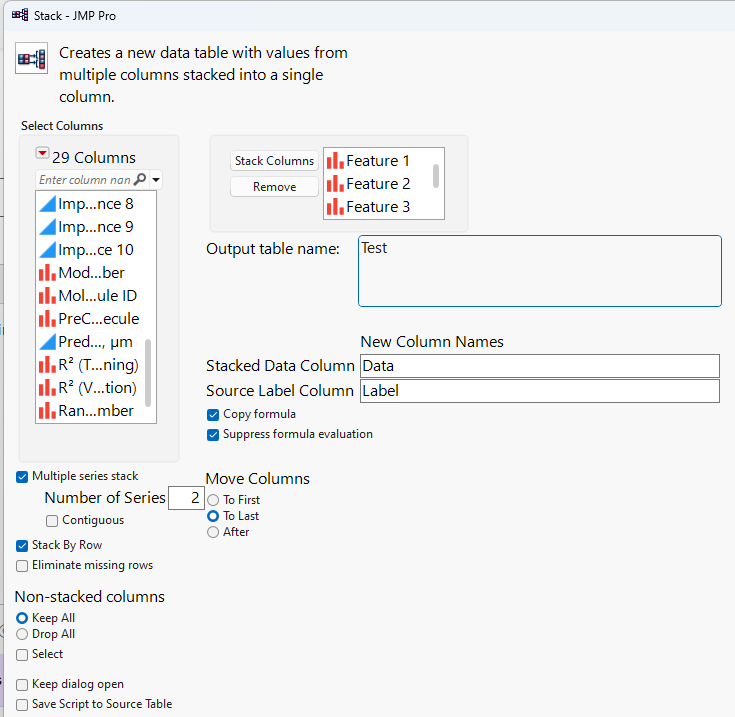This screenshot has height=717, width=735.
Task: Click the continuous icon of Pred..., µm
Action: (x=47, y=342)
